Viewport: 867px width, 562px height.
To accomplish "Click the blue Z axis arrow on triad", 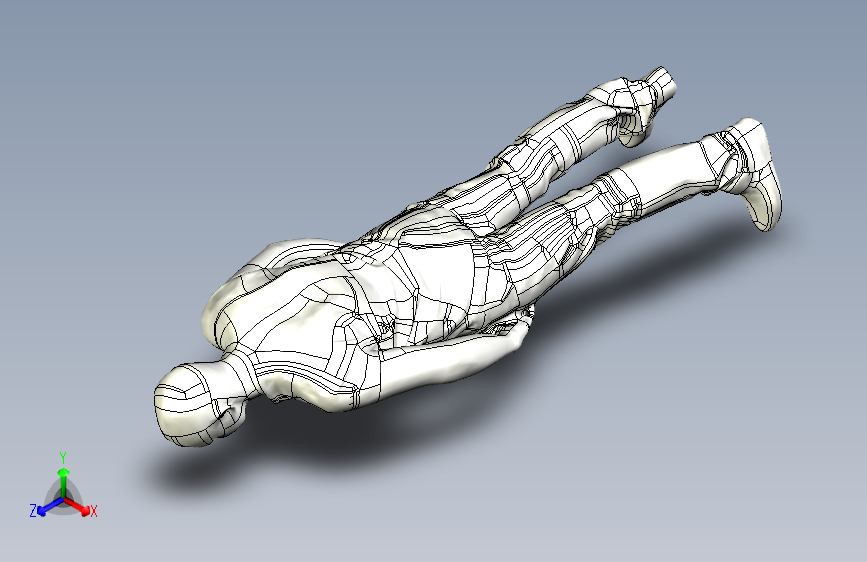I will (x=50, y=507).
